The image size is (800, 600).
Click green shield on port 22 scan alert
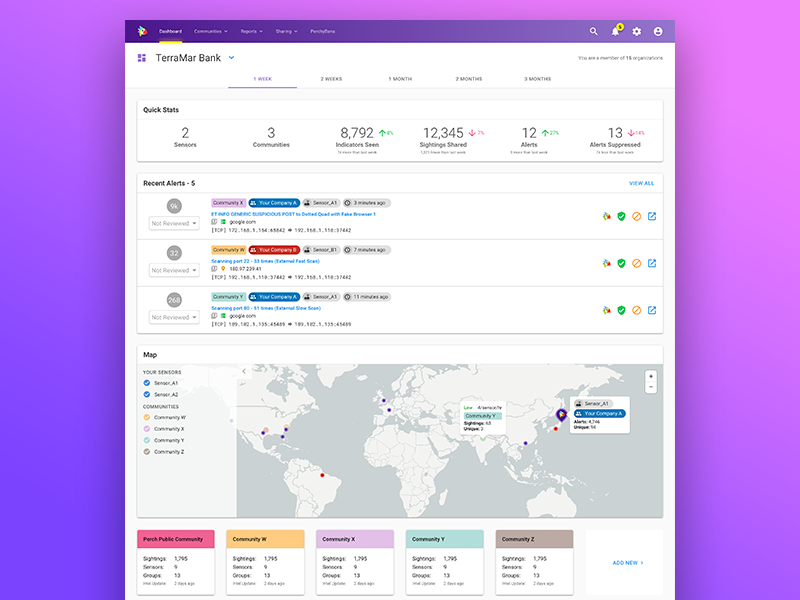[621, 263]
